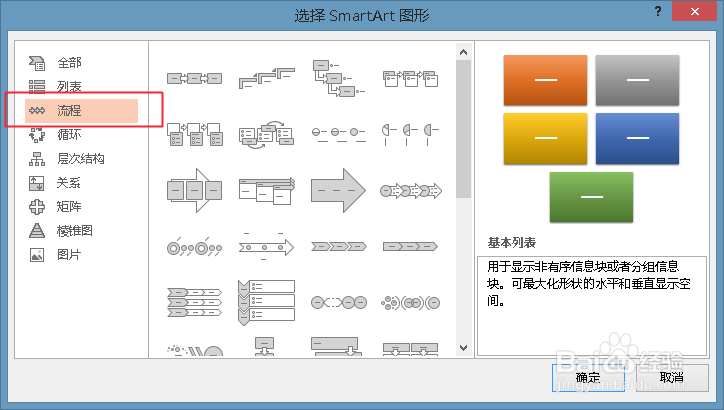Select the 层次结构 (Hierarchy) category
This screenshot has width=724, height=410.
coord(81,159)
